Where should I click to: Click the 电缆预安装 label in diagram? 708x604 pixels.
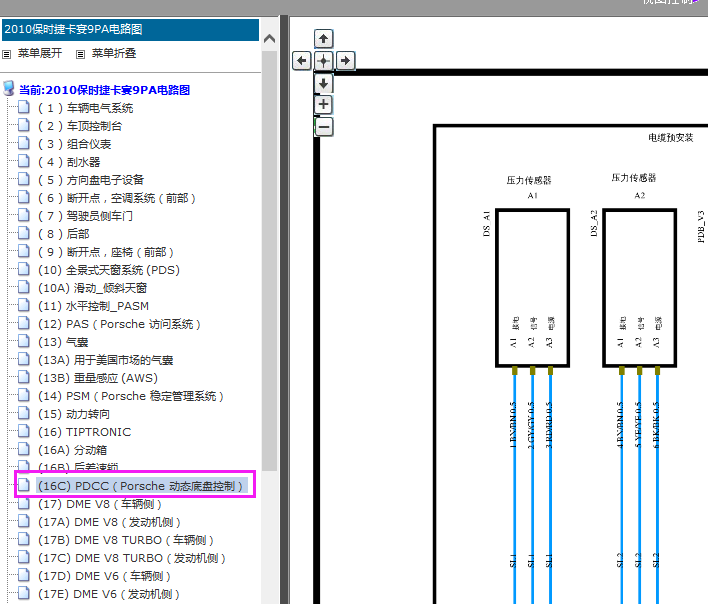click(x=671, y=138)
